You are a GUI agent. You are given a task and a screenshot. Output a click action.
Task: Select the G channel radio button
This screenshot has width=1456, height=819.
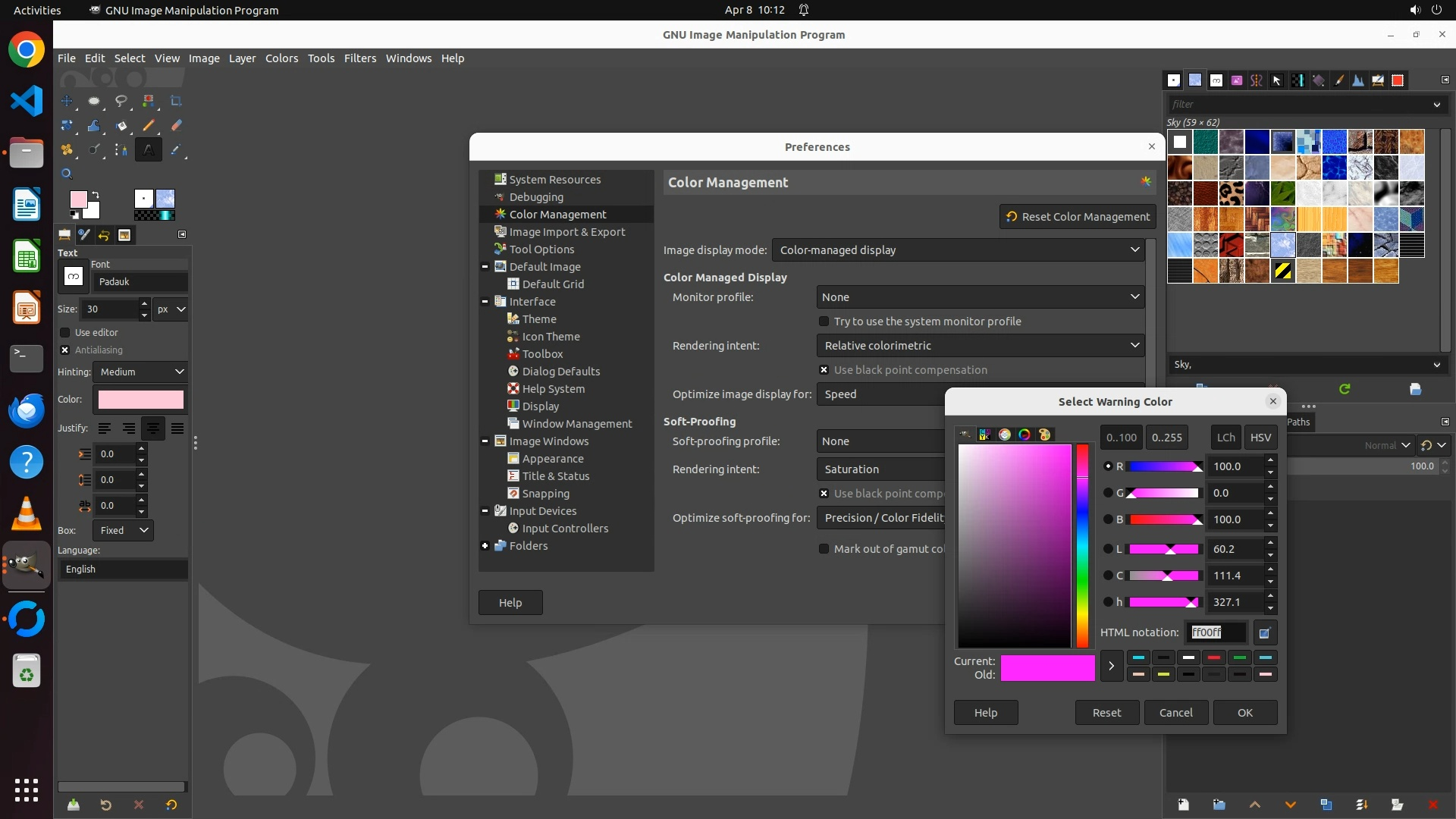[x=1108, y=493]
